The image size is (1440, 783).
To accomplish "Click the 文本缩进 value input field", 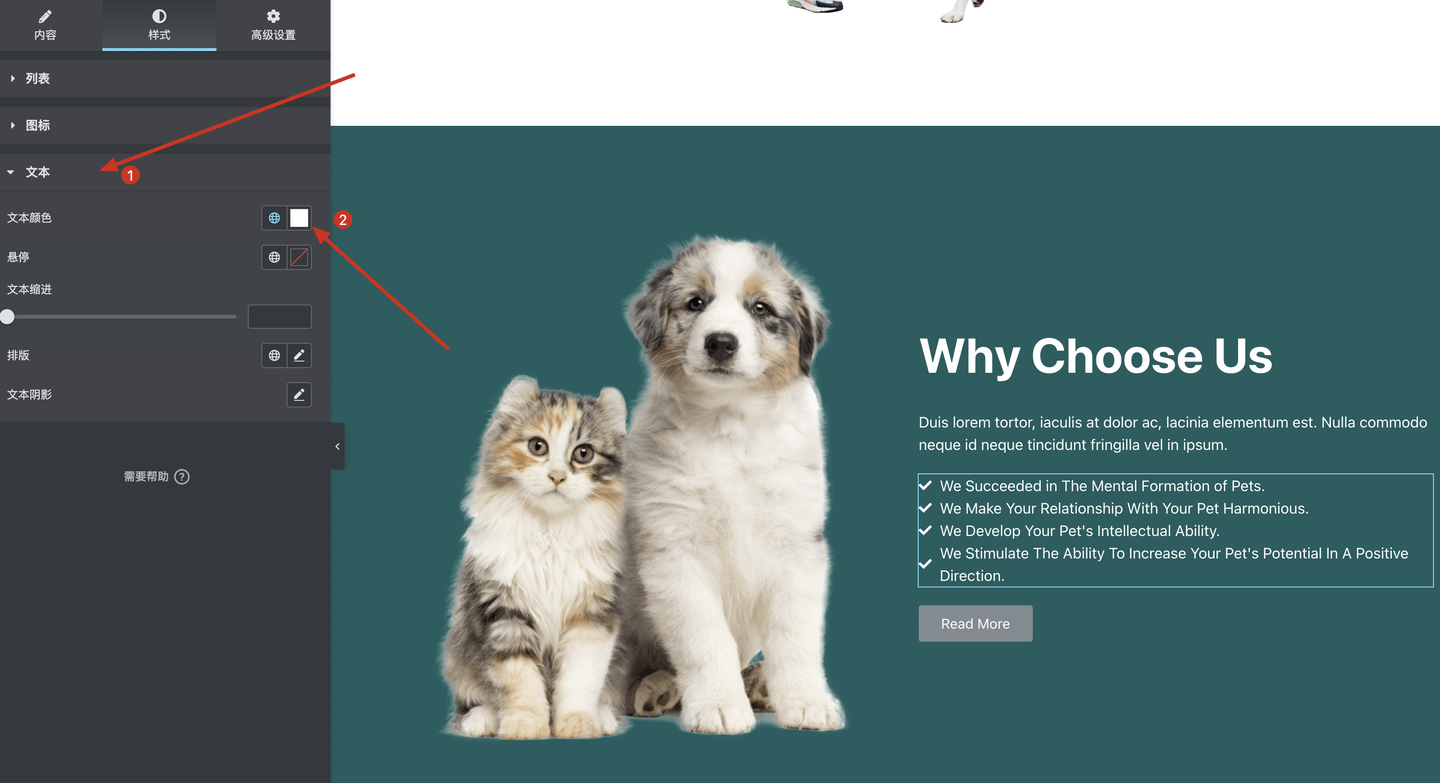I will (279, 316).
